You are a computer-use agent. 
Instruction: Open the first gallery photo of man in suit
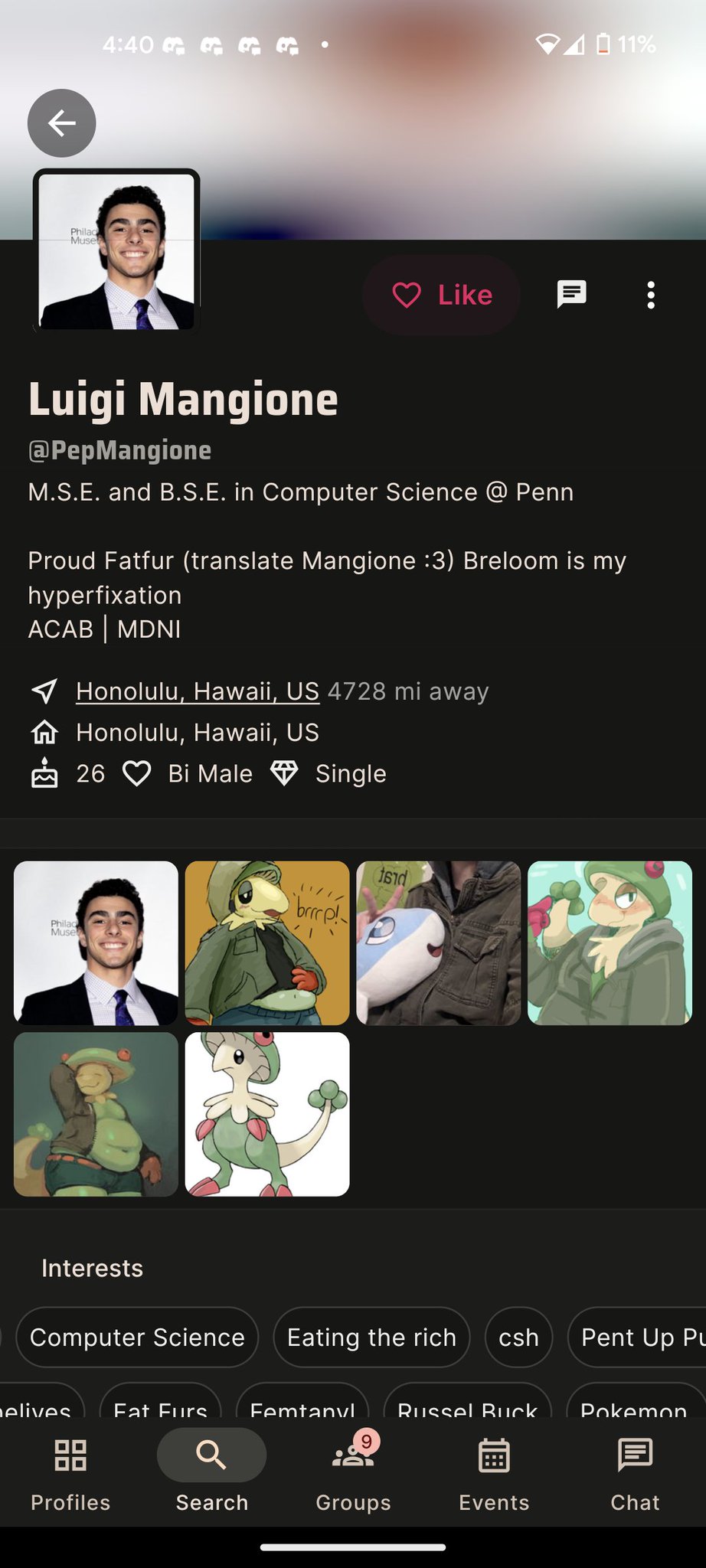point(96,943)
